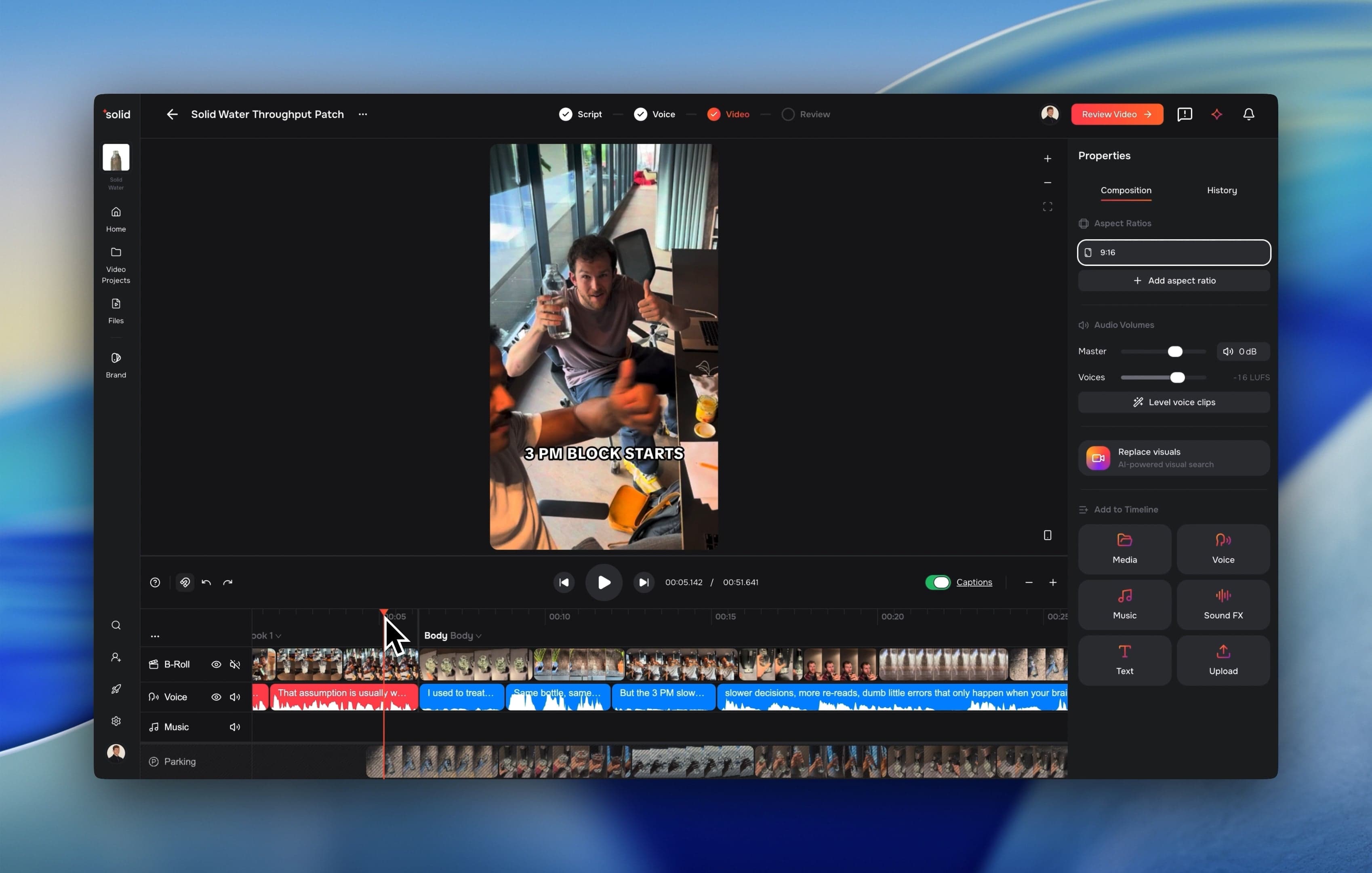Click the rocket icon in sidebar
Viewport: 1372px width, 873px height.
coord(116,689)
